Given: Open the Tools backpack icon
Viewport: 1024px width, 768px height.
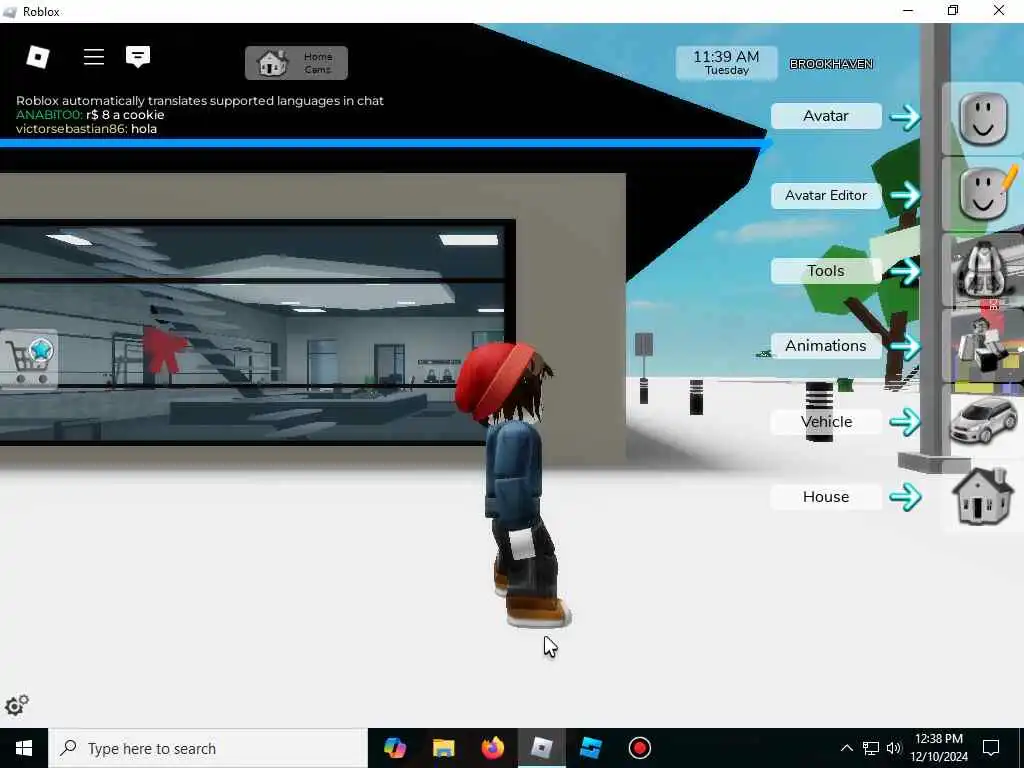Looking at the screenshot, I should [x=984, y=270].
